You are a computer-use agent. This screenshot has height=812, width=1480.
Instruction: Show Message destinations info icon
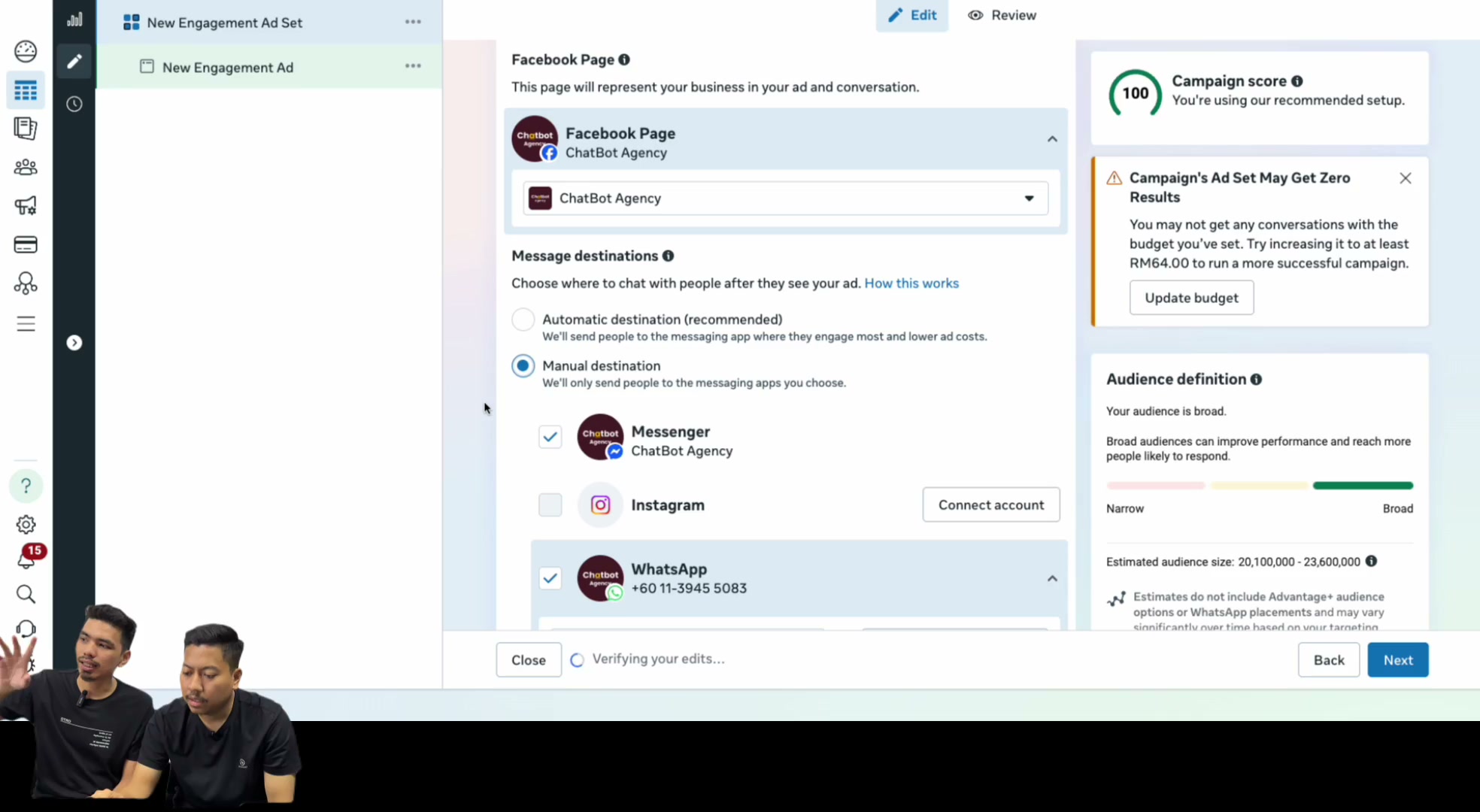[668, 256]
